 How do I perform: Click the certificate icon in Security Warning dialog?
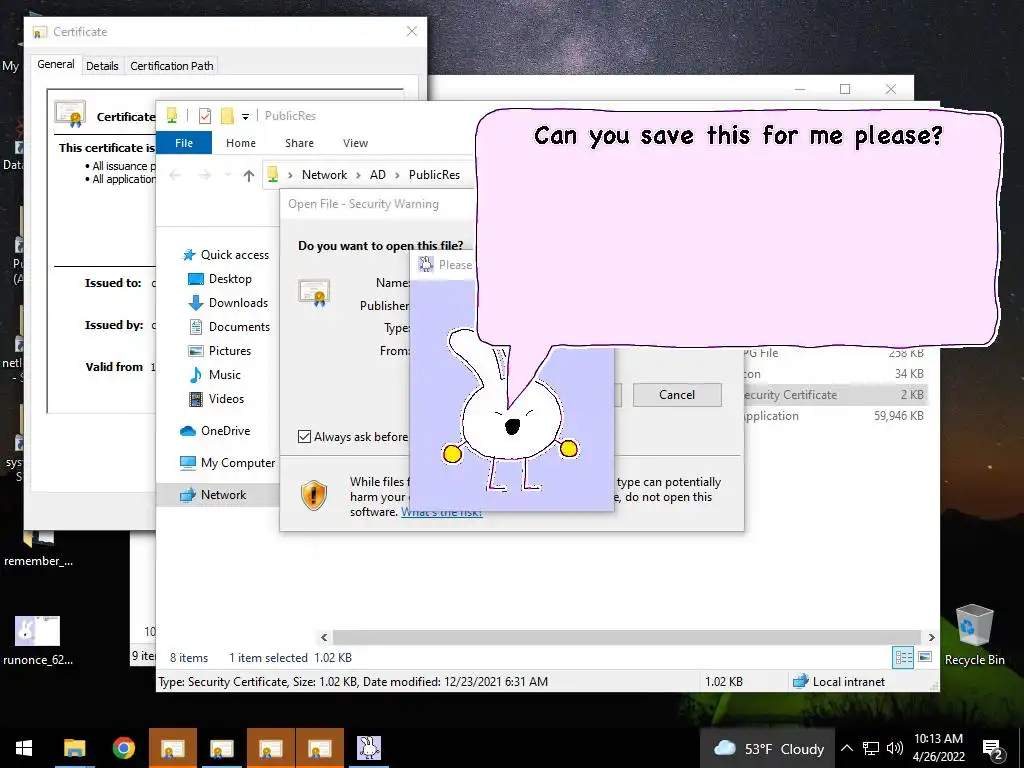click(314, 293)
